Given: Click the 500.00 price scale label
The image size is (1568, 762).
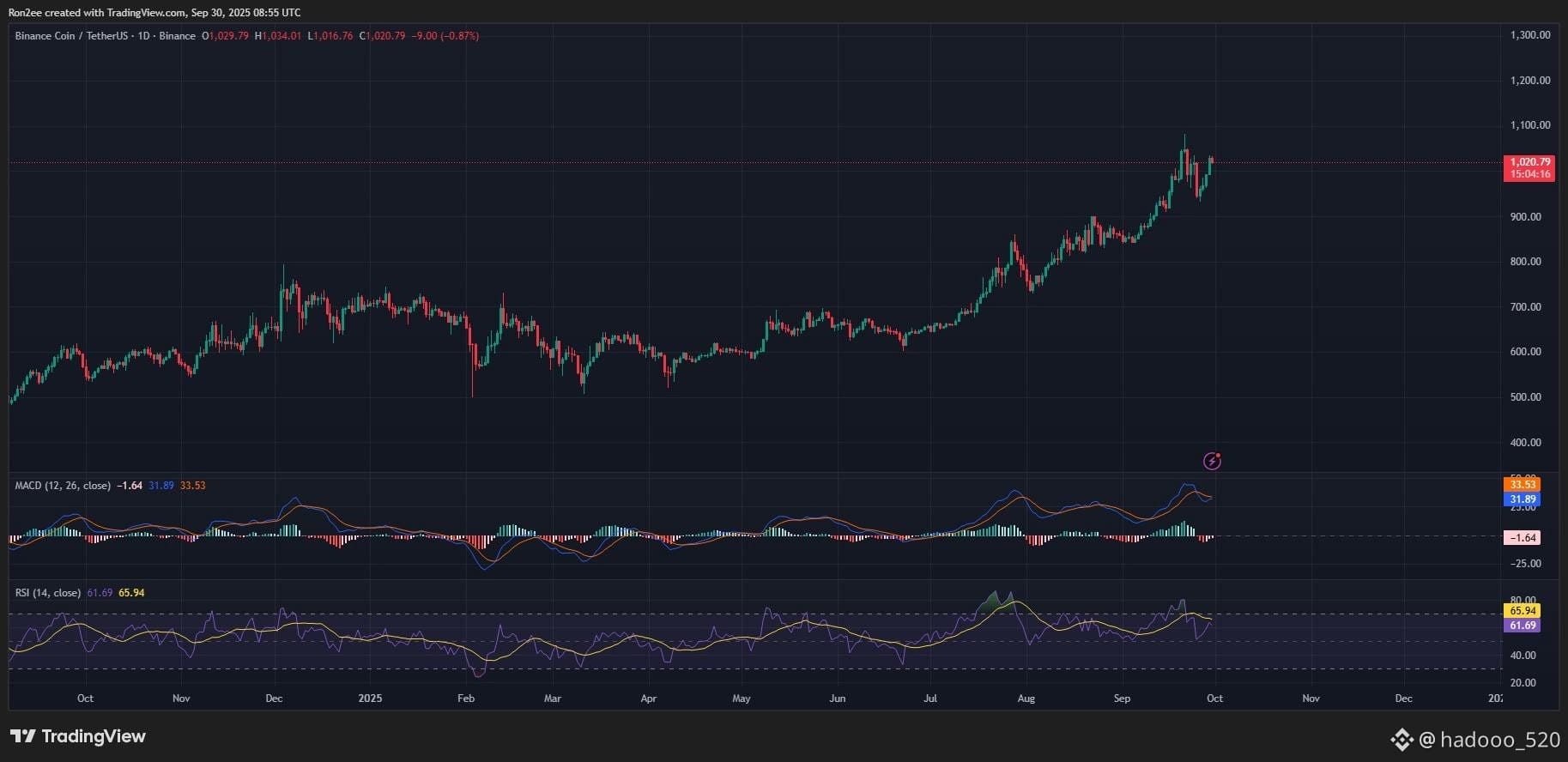Looking at the screenshot, I should click(x=1526, y=397).
